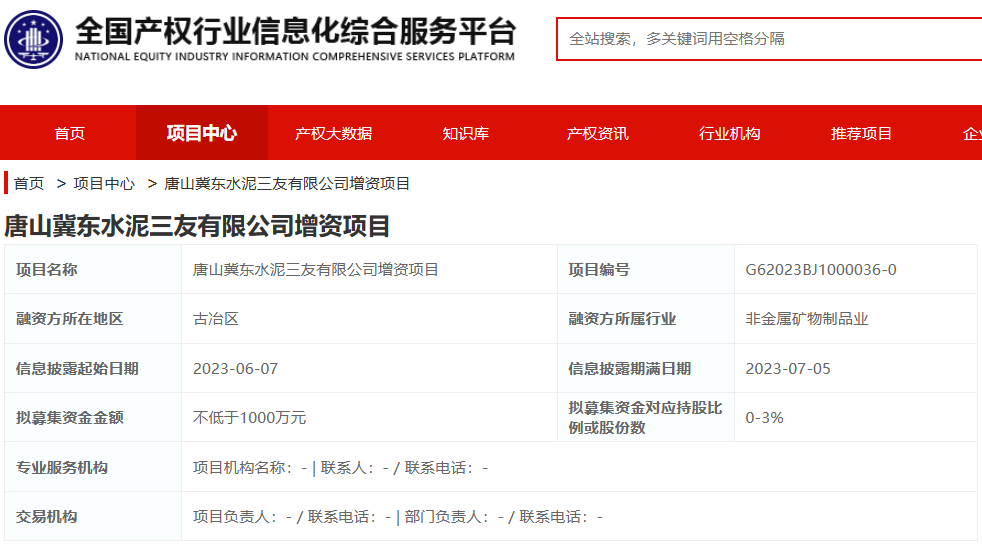The width and height of the screenshot is (982, 546).
Task: Follow the 项目中心 breadcrumb link
Action: click(x=104, y=183)
